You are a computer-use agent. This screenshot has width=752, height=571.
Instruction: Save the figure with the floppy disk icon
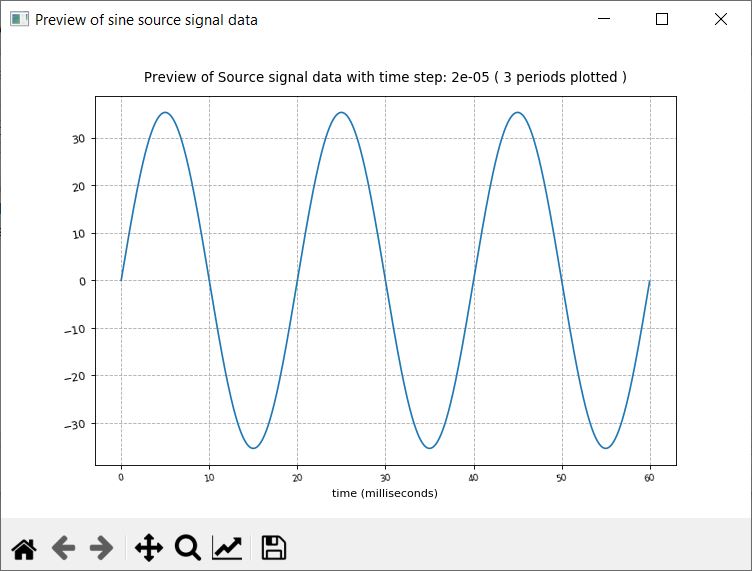[273, 547]
